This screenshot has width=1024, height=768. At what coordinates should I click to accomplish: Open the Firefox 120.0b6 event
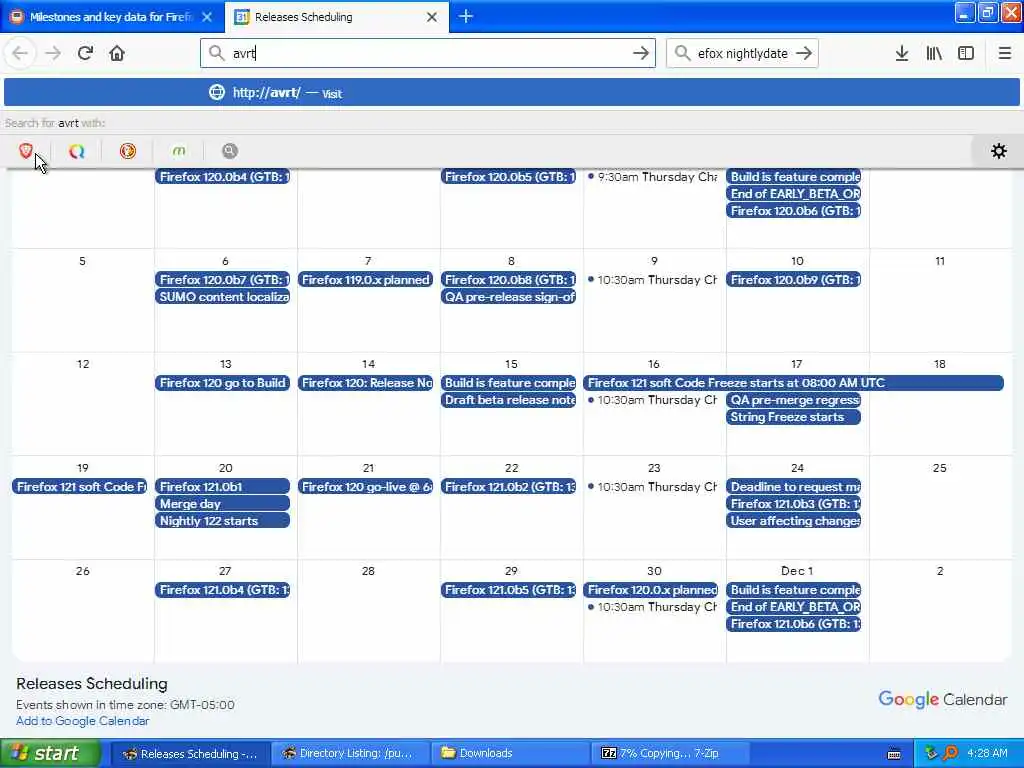coord(794,211)
